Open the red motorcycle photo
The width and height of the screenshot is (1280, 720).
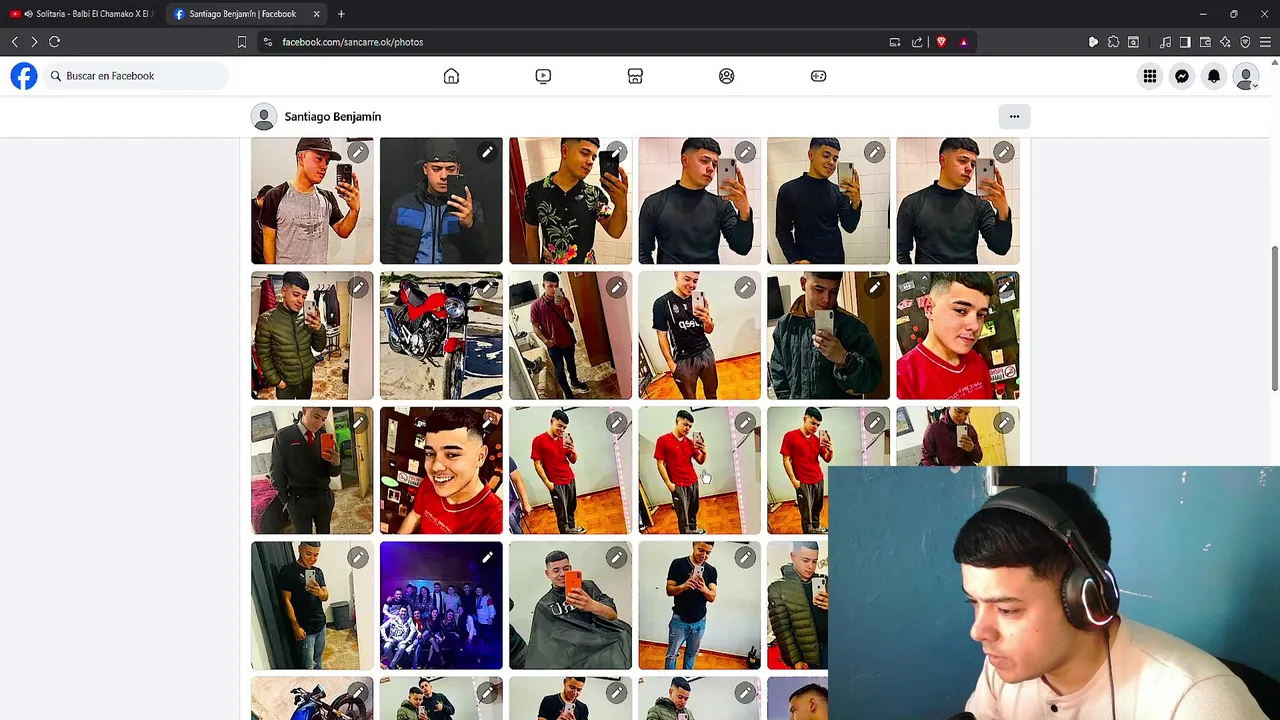[x=441, y=336]
